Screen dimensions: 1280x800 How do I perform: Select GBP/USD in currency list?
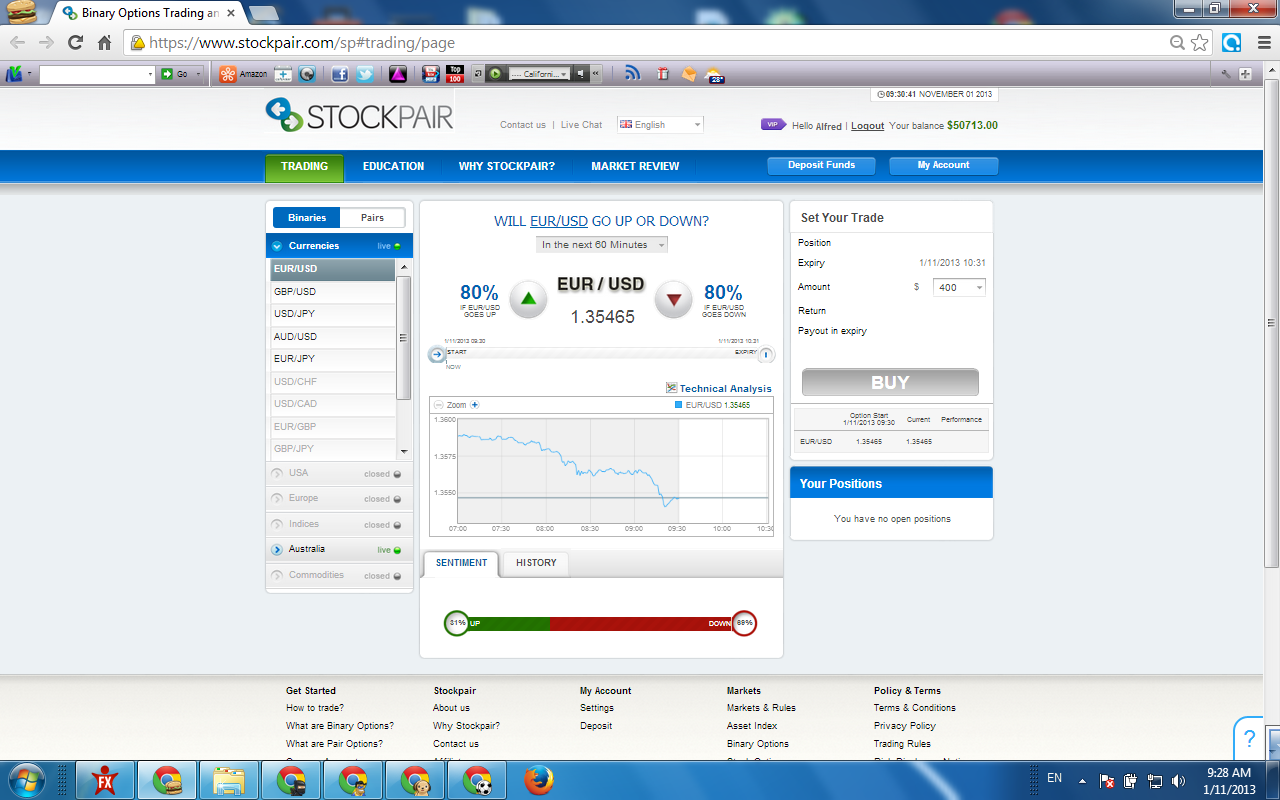point(333,292)
